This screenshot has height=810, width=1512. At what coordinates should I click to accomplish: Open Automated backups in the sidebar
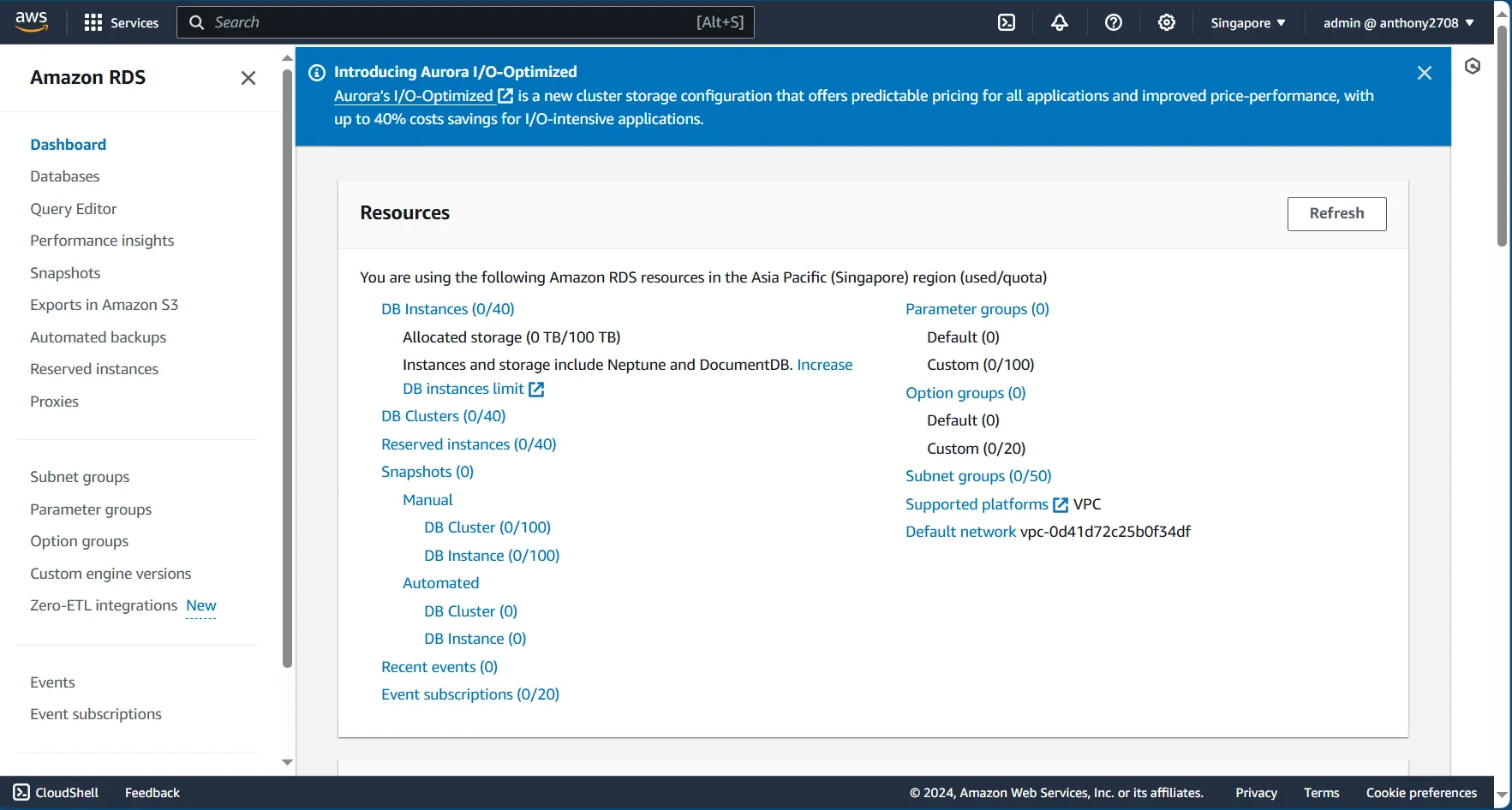click(99, 337)
